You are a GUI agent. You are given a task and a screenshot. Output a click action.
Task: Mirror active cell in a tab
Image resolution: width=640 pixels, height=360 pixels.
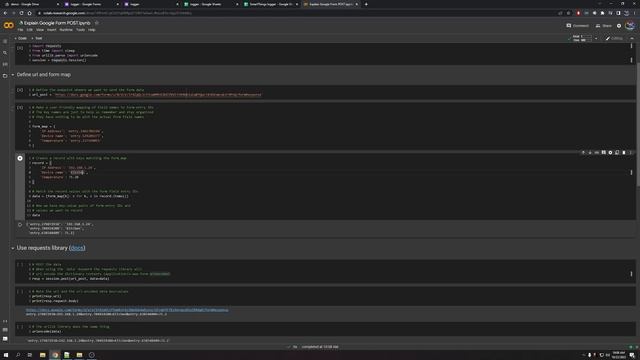point(617,152)
